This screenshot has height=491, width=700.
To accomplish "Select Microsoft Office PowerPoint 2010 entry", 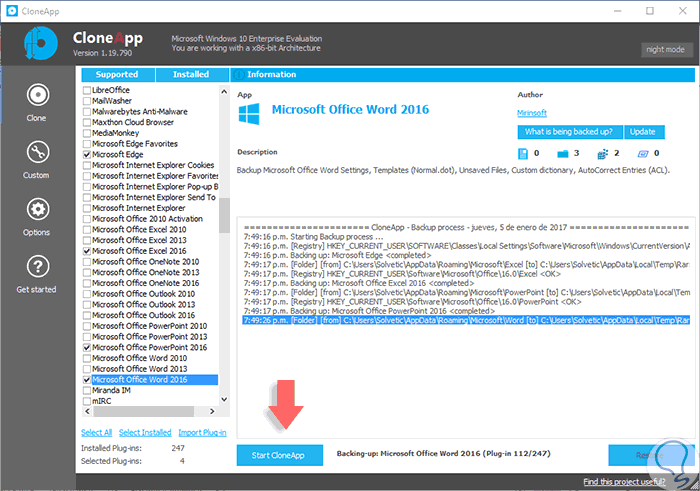I will [x=150, y=326].
